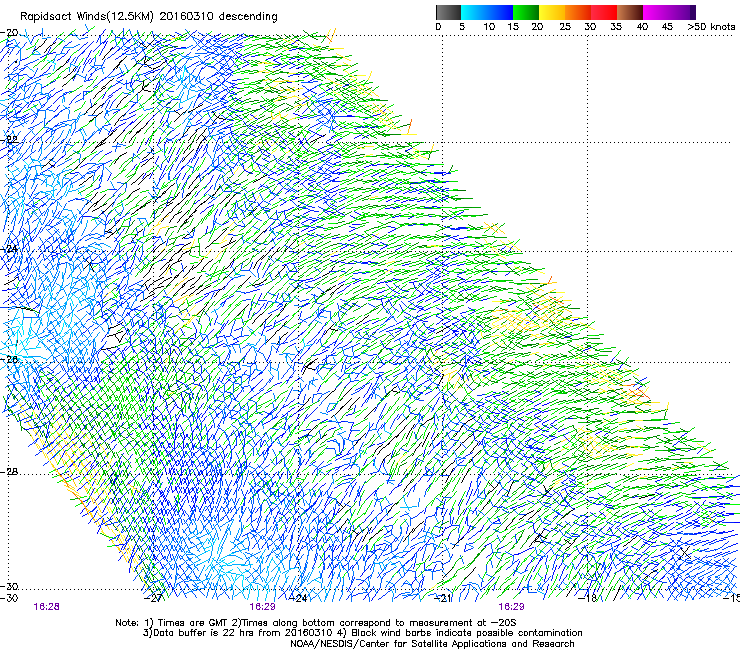This screenshot has height=650, width=740.
Task: Click the gray 0-5 knots legend swatch
Action: click(448, 12)
